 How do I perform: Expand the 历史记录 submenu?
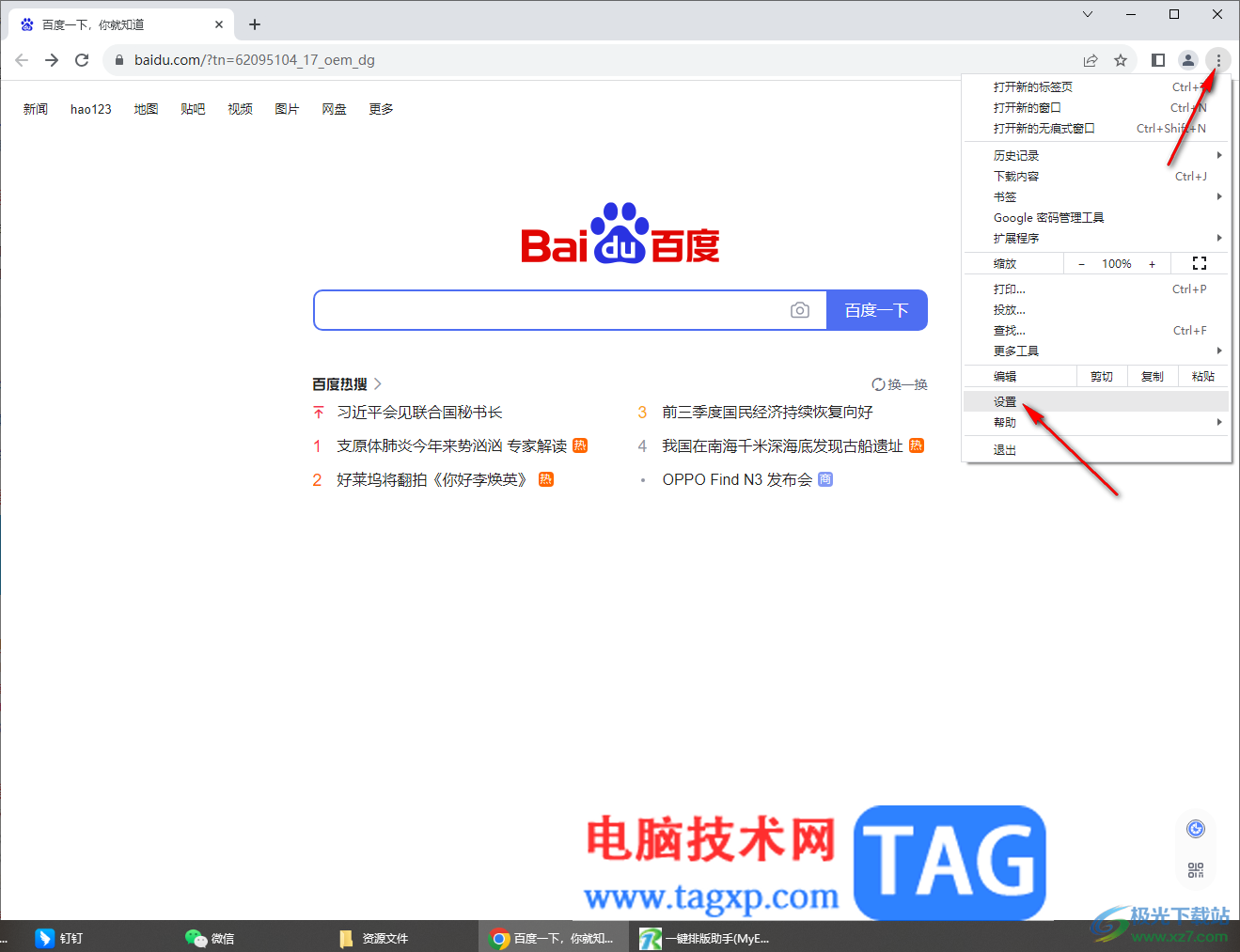(x=1096, y=156)
